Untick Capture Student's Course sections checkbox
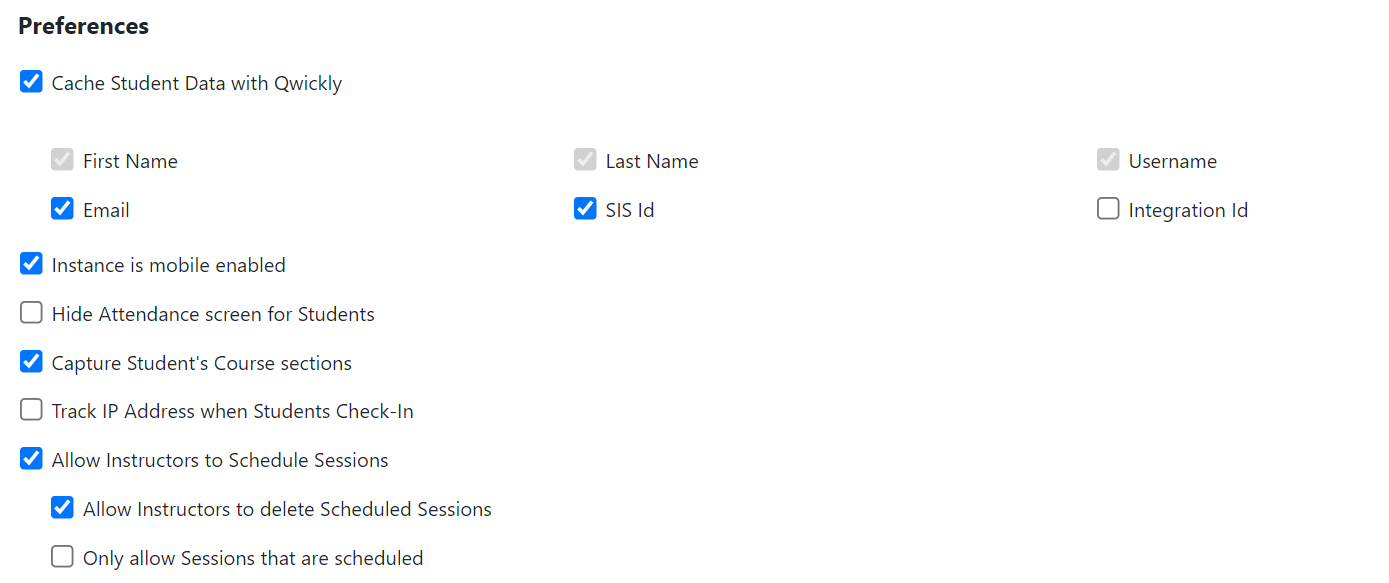1389x583 pixels. pos(31,362)
